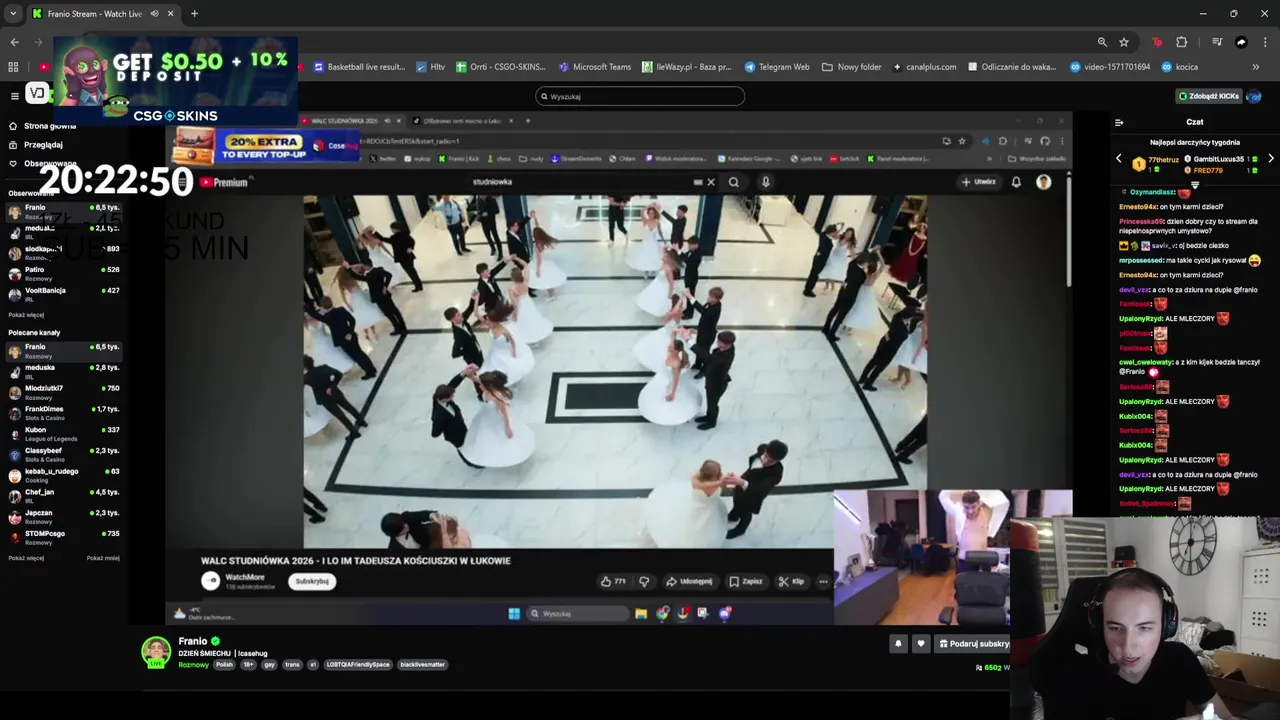Click the WatchMore channel avatar
The width and height of the screenshot is (1280, 720).
pos(210,581)
